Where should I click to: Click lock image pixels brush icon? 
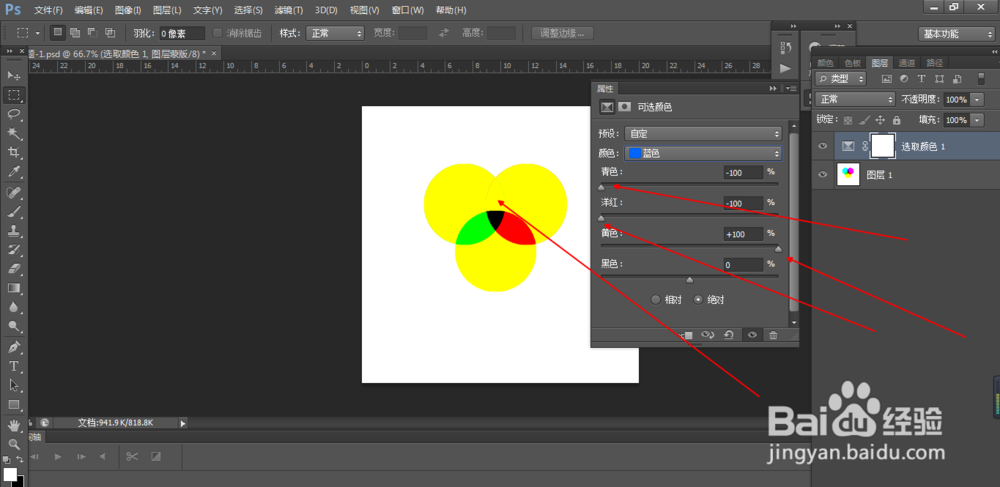pos(864,120)
